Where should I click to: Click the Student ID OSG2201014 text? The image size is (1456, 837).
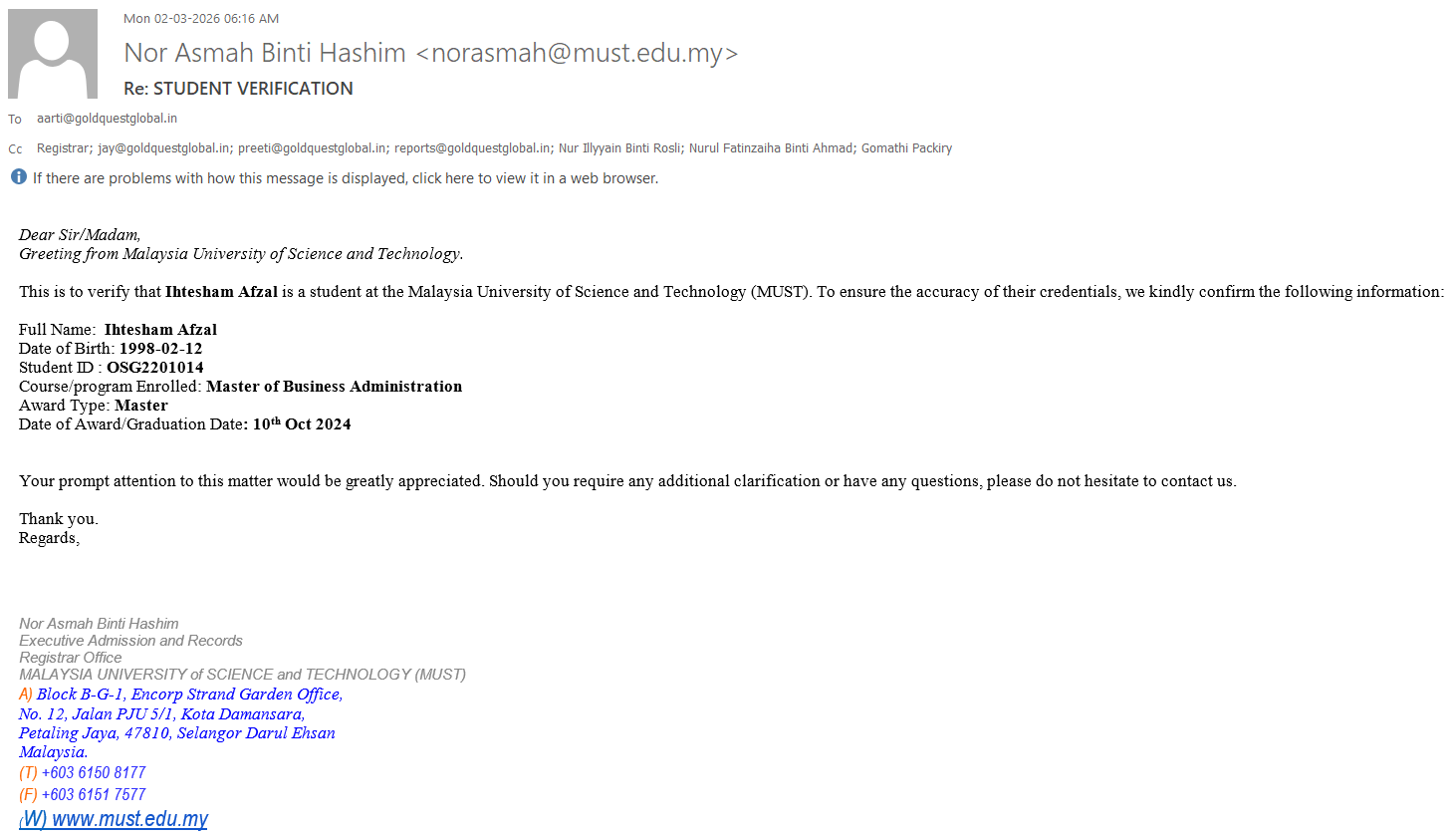pos(154,368)
